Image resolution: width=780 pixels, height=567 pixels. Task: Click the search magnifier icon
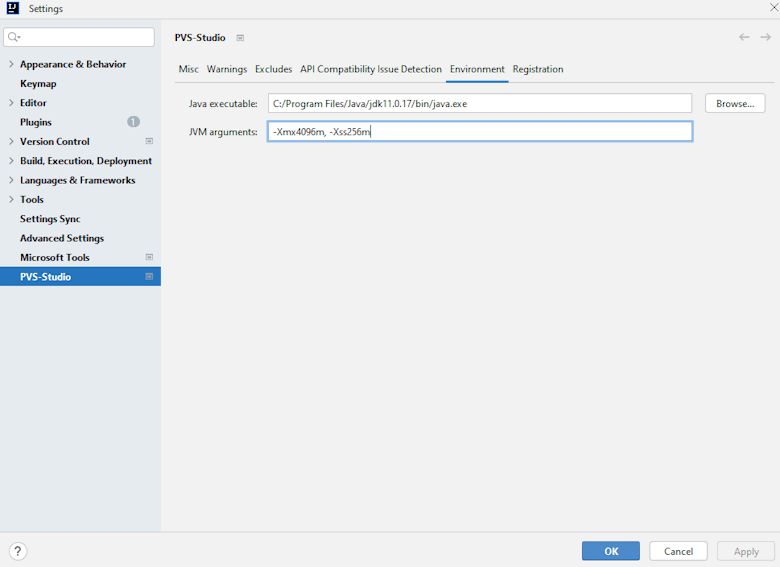pos(14,38)
